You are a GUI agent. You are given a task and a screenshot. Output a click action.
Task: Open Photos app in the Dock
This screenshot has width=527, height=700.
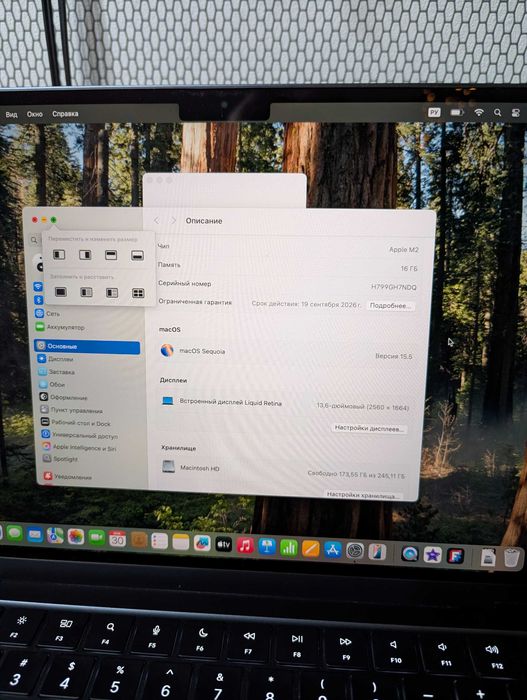76,536
